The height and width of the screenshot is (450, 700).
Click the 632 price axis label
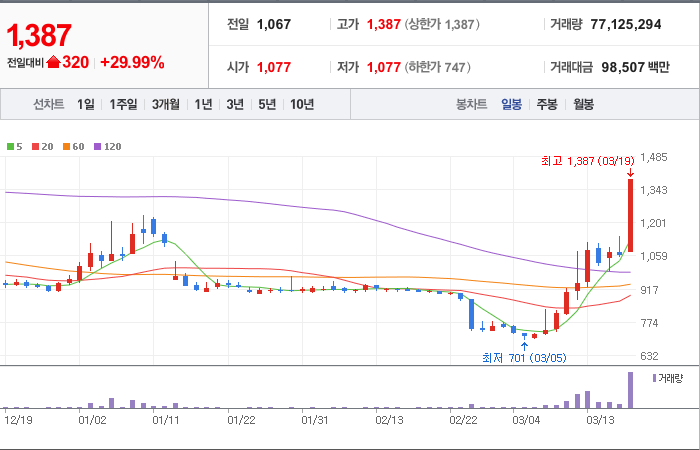(x=649, y=356)
